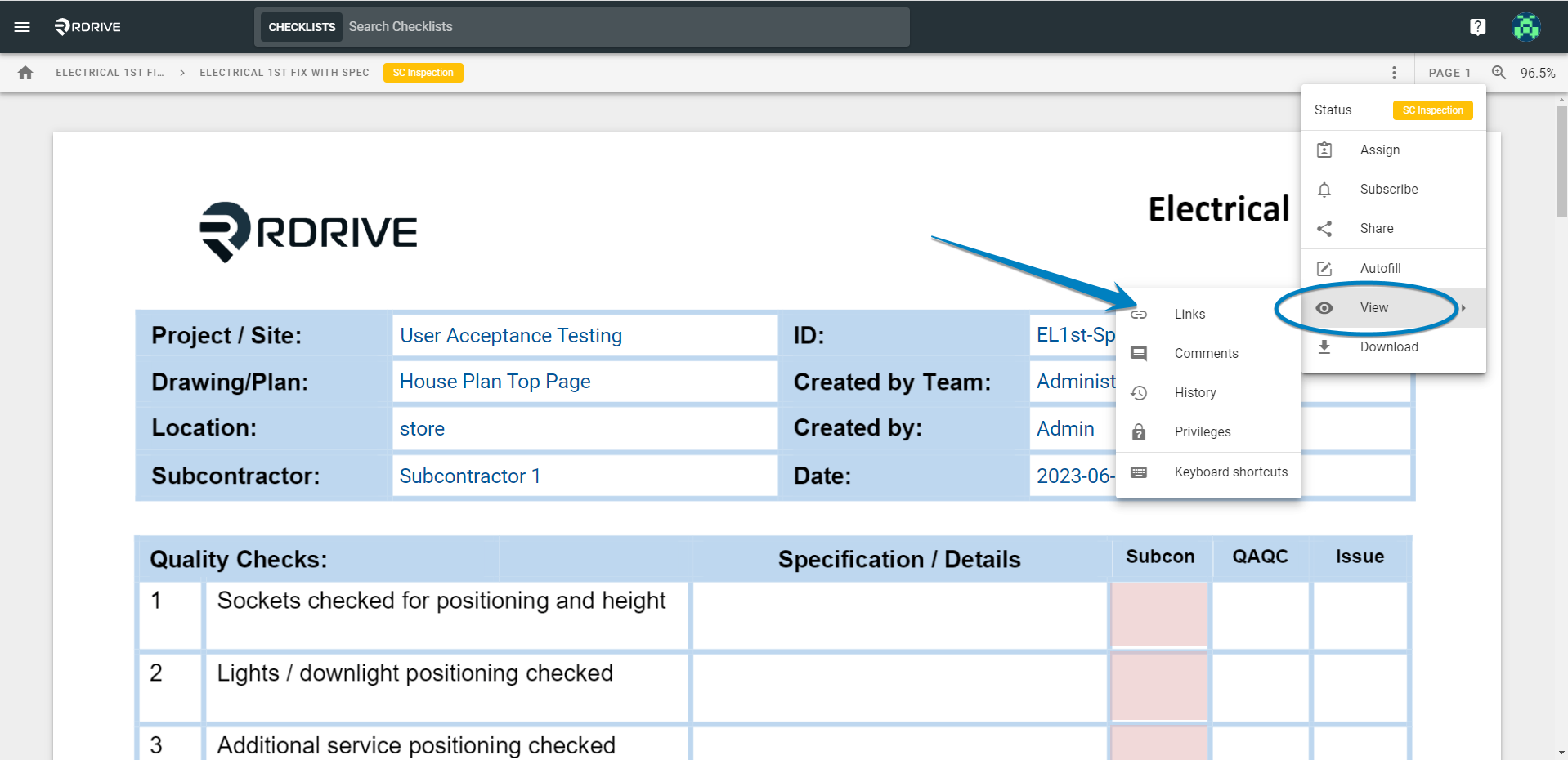The image size is (1568, 760).
Task: Click the scrollbar down arrow
Action: tap(1561, 753)
